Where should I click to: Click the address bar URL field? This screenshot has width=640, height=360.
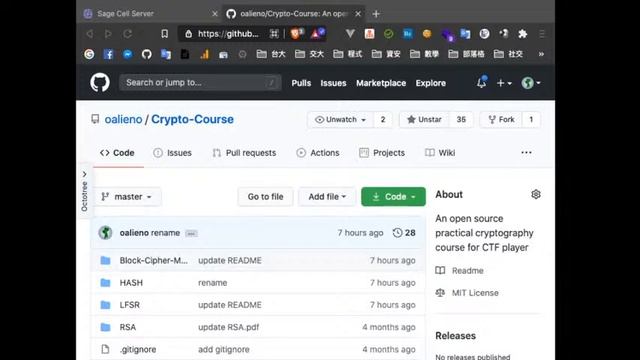tap(228, 34)
